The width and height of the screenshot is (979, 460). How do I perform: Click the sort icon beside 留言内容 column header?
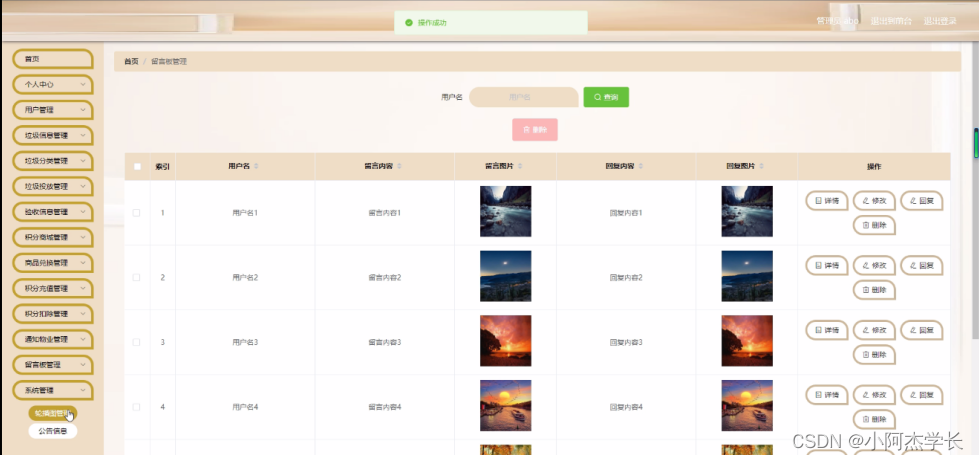[400, 167]
